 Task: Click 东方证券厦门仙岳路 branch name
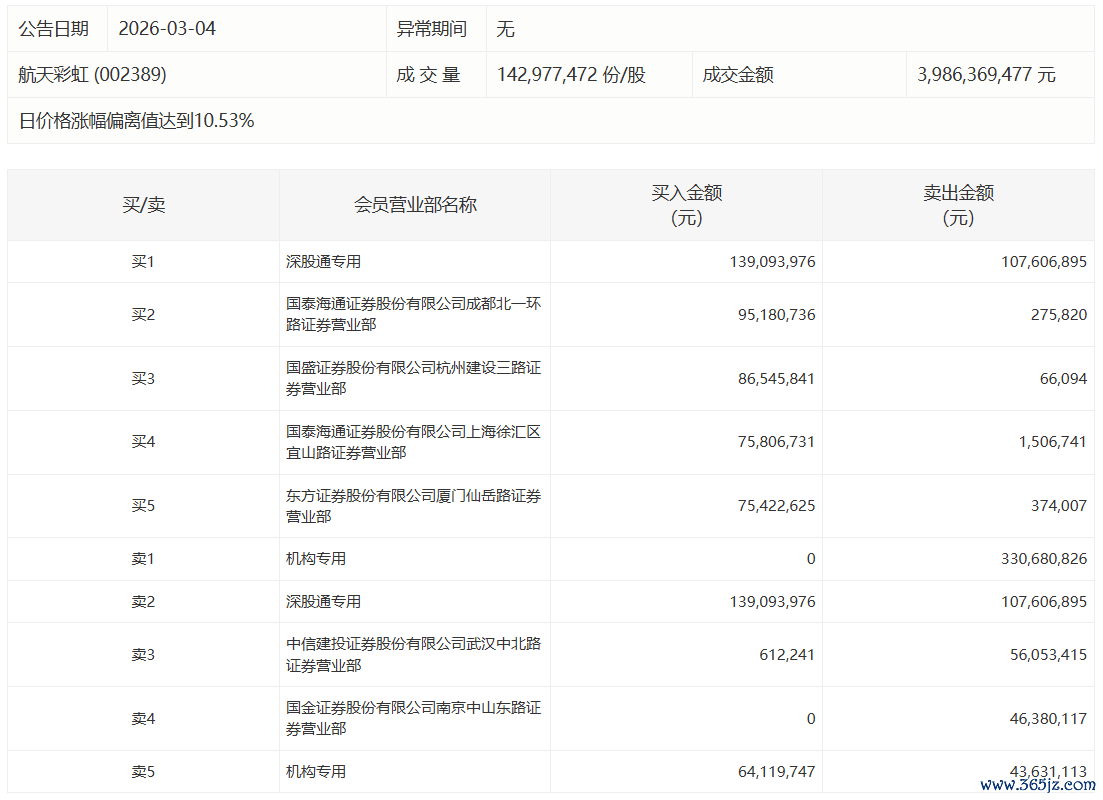414,506
